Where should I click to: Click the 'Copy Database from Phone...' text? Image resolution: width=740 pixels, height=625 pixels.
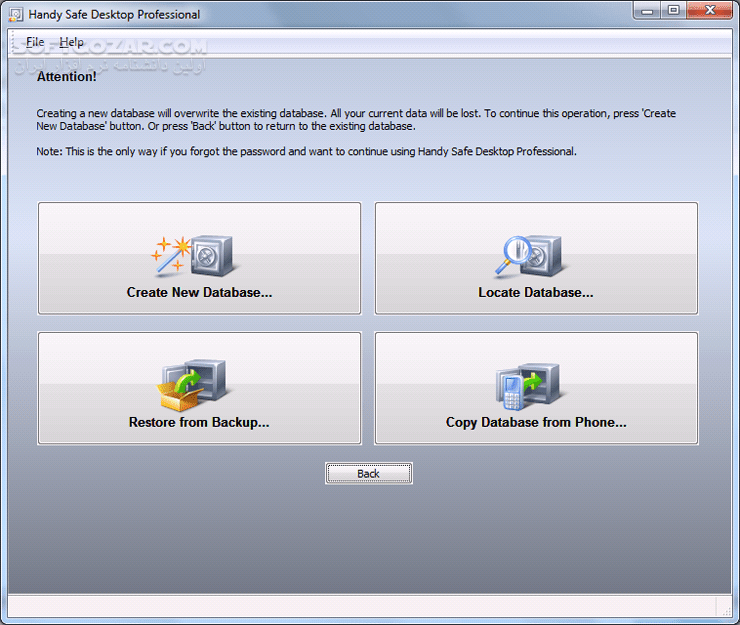click(x=535, y=422)
